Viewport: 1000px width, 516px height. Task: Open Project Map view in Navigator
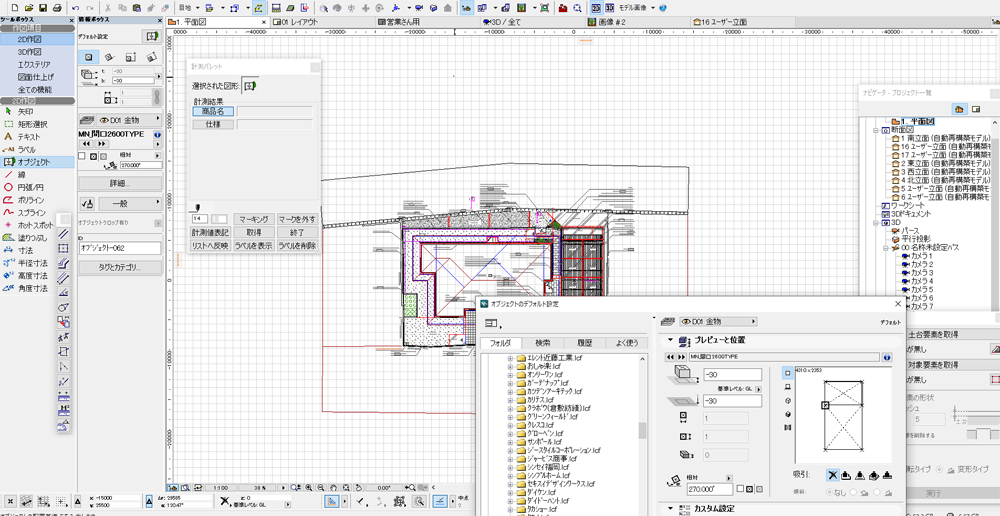click(959, 109)
